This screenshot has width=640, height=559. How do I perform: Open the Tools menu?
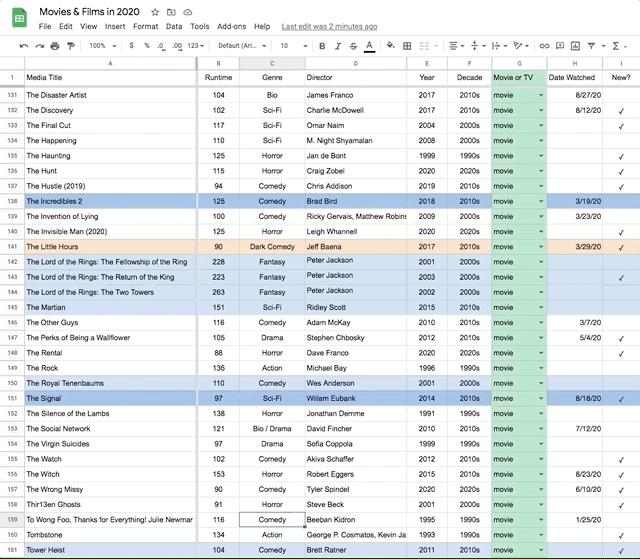pos(200,27)
